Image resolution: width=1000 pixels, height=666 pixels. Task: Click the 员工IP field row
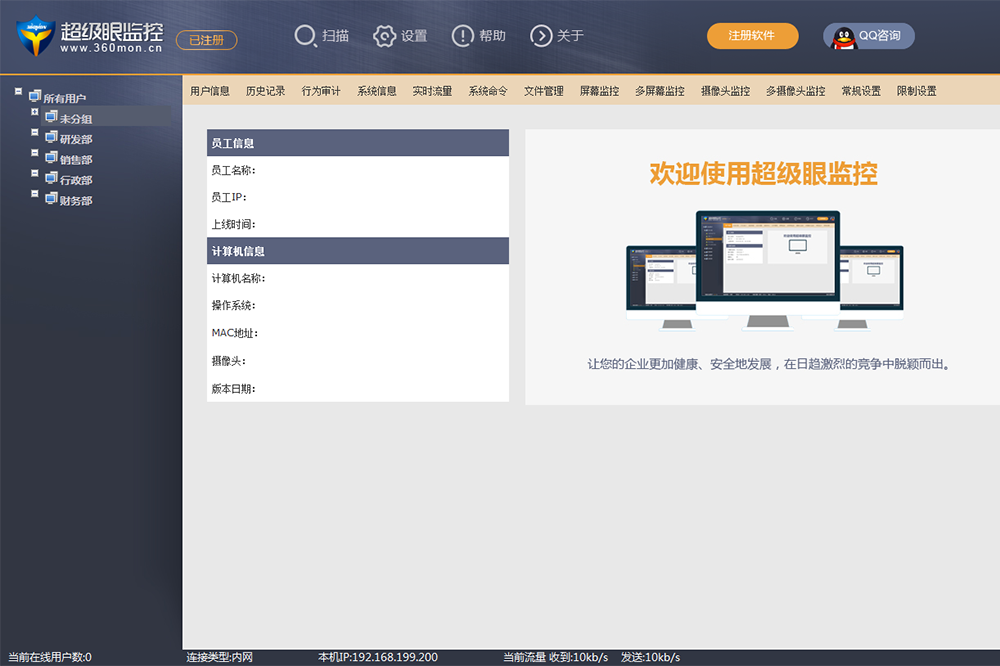point(358,197)
